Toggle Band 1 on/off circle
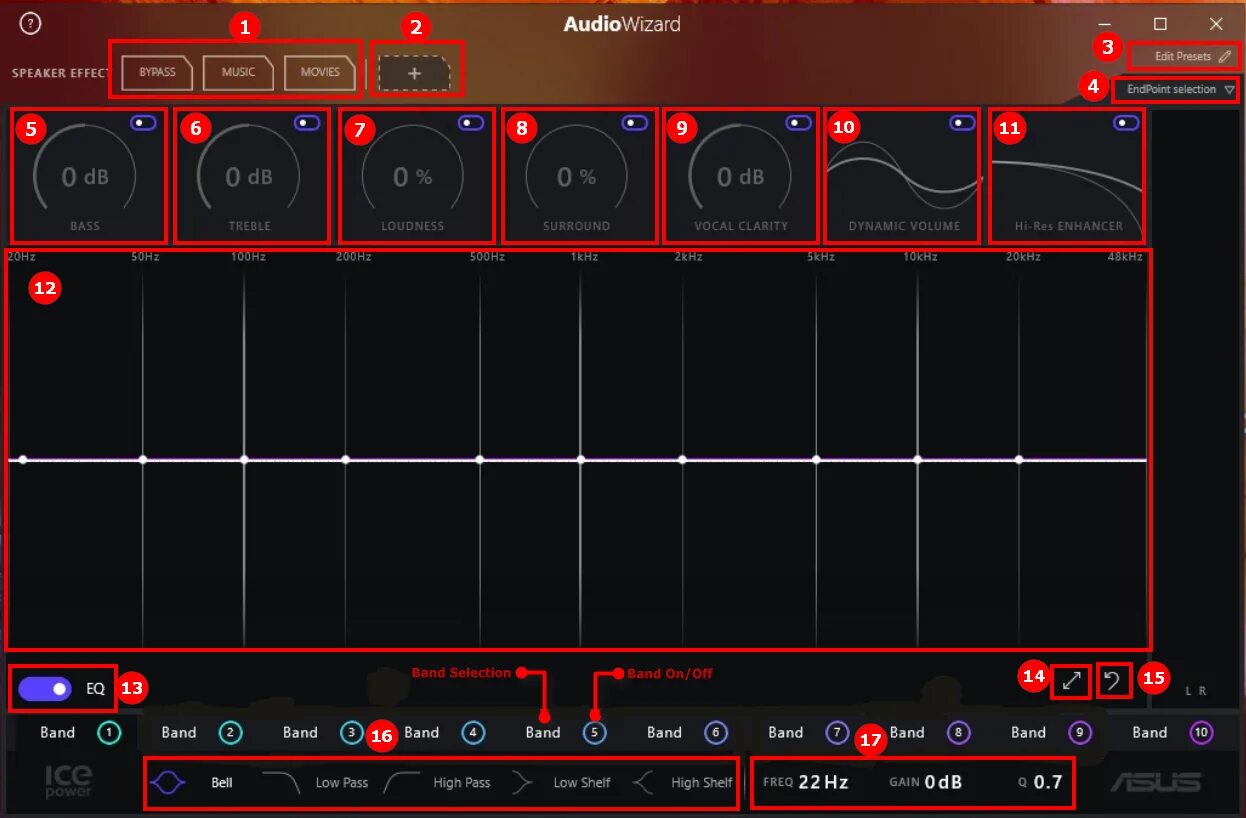Viewport: 1246px width, 818px height. coord(109,733)
